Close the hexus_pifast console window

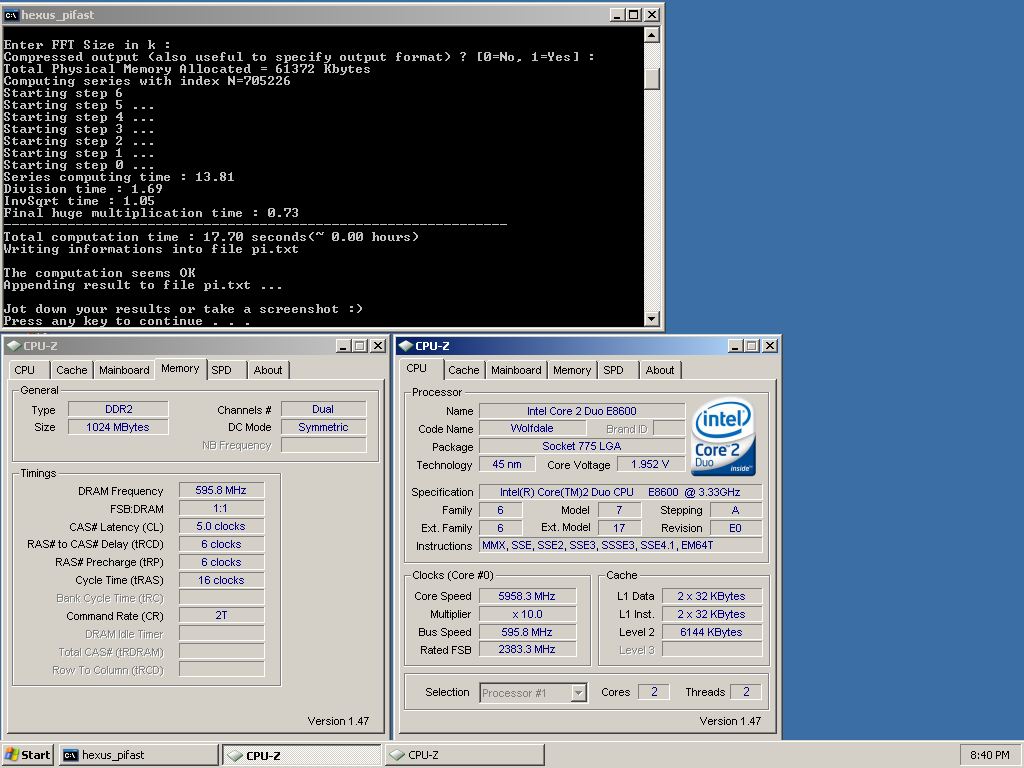(652, 14)
